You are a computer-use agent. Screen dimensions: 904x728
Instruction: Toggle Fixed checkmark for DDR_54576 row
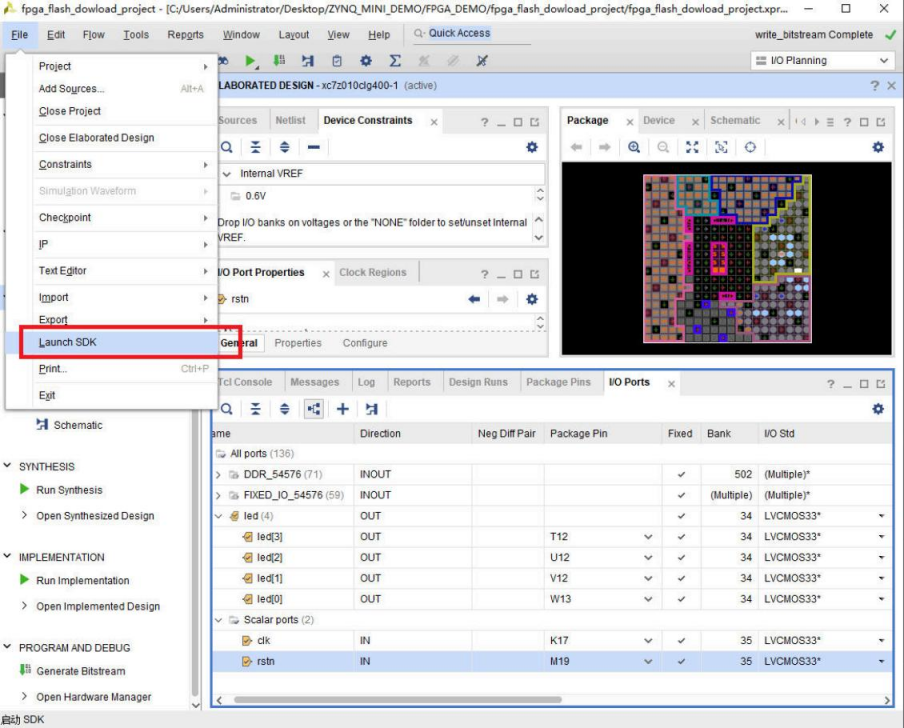point(681,475)
